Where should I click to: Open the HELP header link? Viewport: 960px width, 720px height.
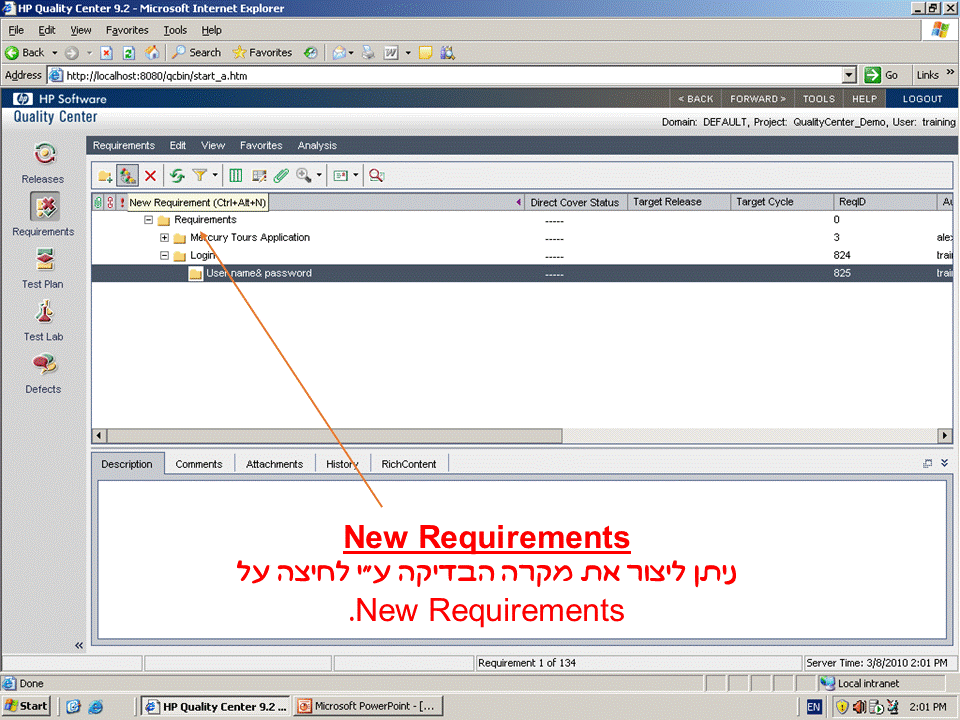click(x=864, y=99)
